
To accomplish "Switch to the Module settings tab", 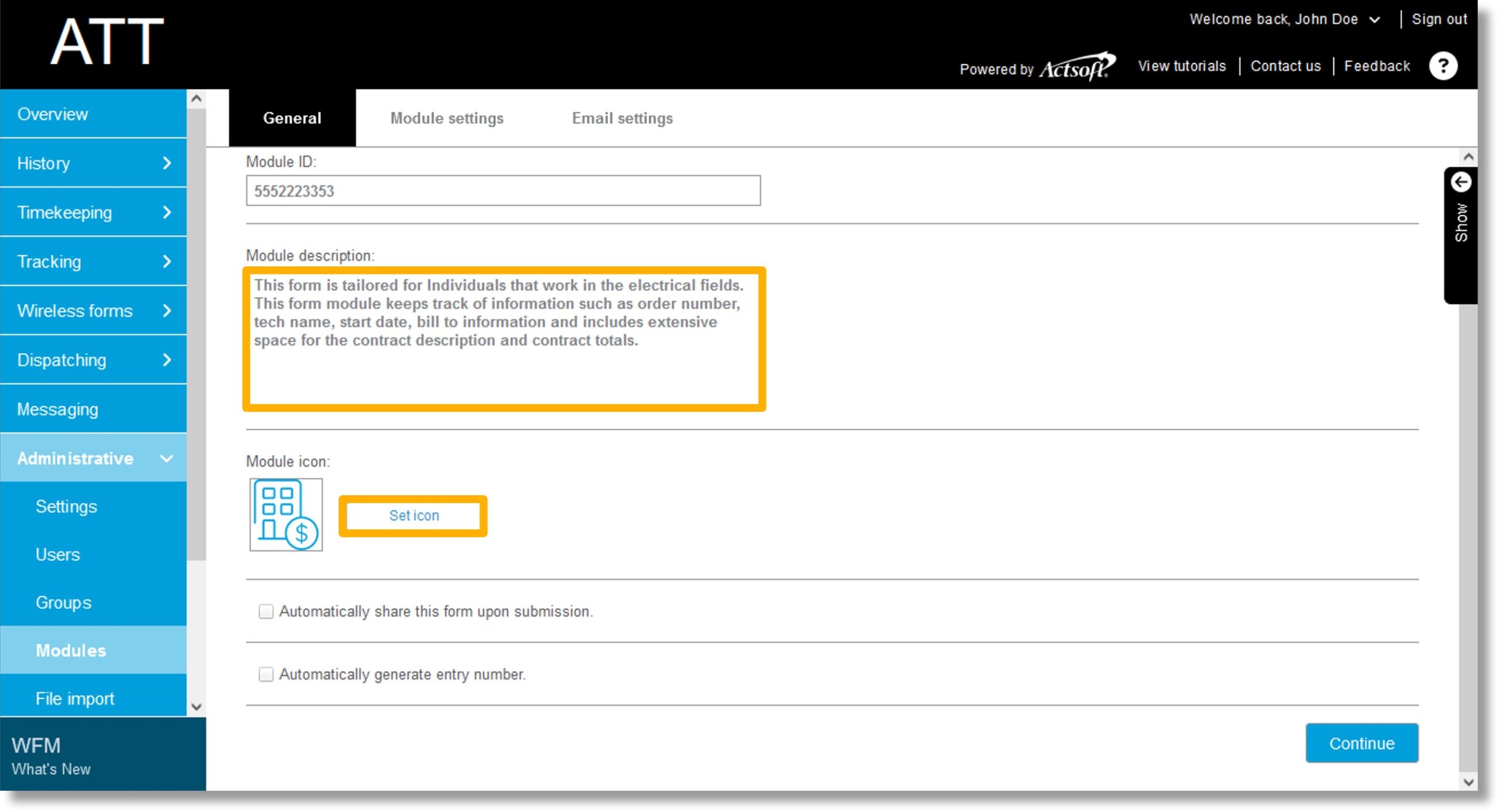I will (447, 118).
